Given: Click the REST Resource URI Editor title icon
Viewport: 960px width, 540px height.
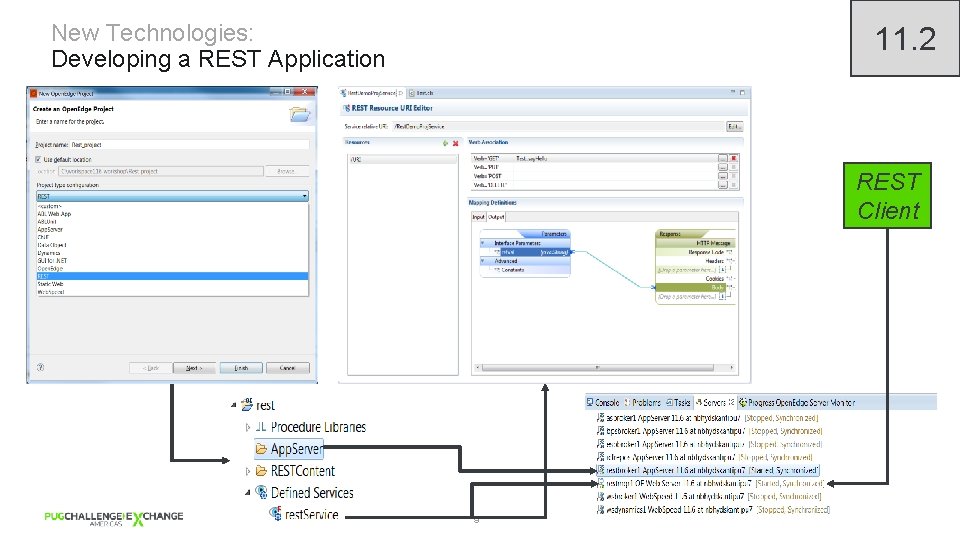Looking at the screenshot, I should tap(347, 108).
